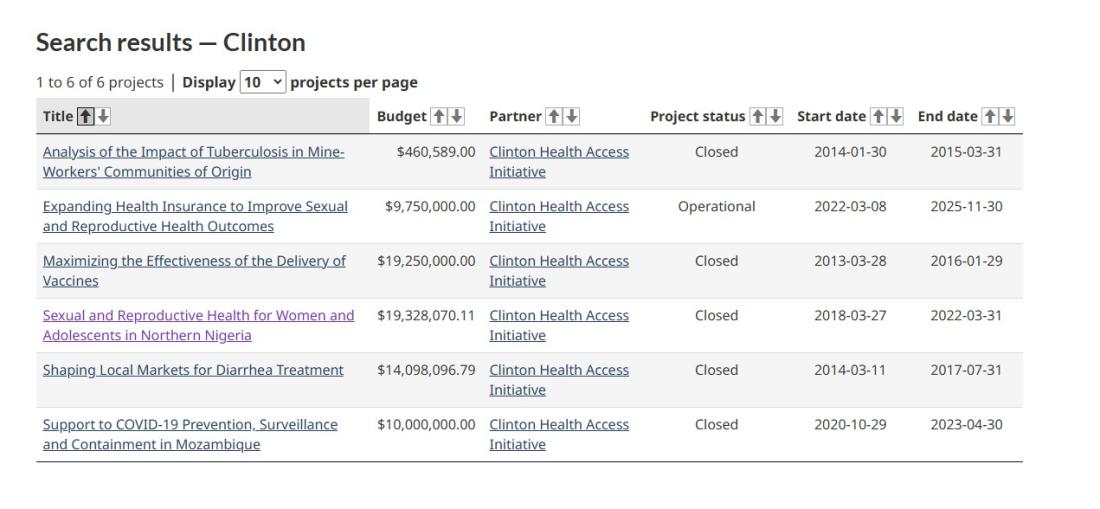Open Shaping Local Markets for Diarrhea Treatment

[193, 370]
